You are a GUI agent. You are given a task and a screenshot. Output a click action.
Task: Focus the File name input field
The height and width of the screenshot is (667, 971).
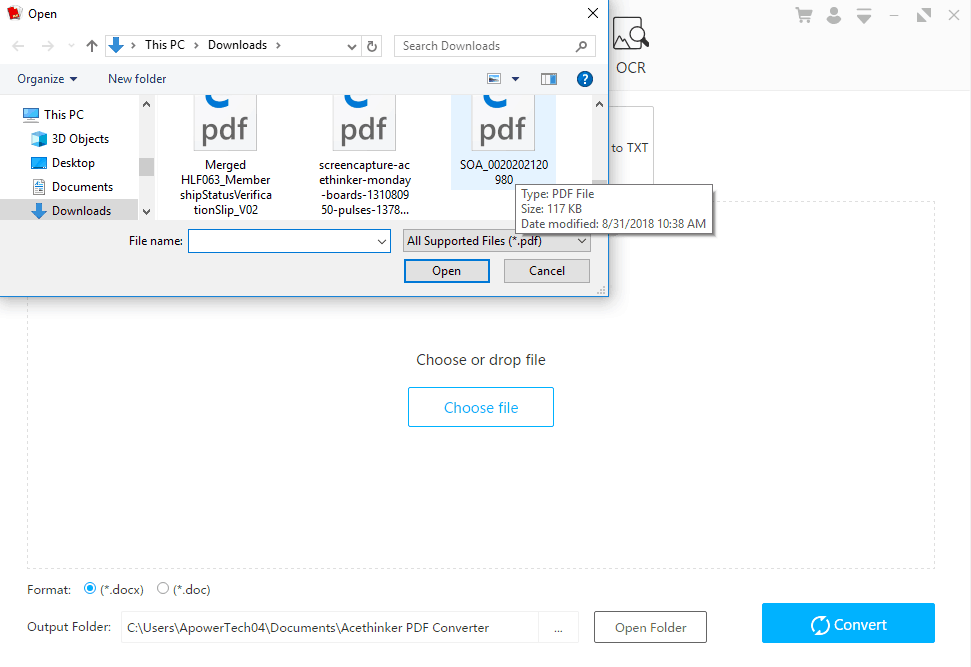(x=282, y=242)
